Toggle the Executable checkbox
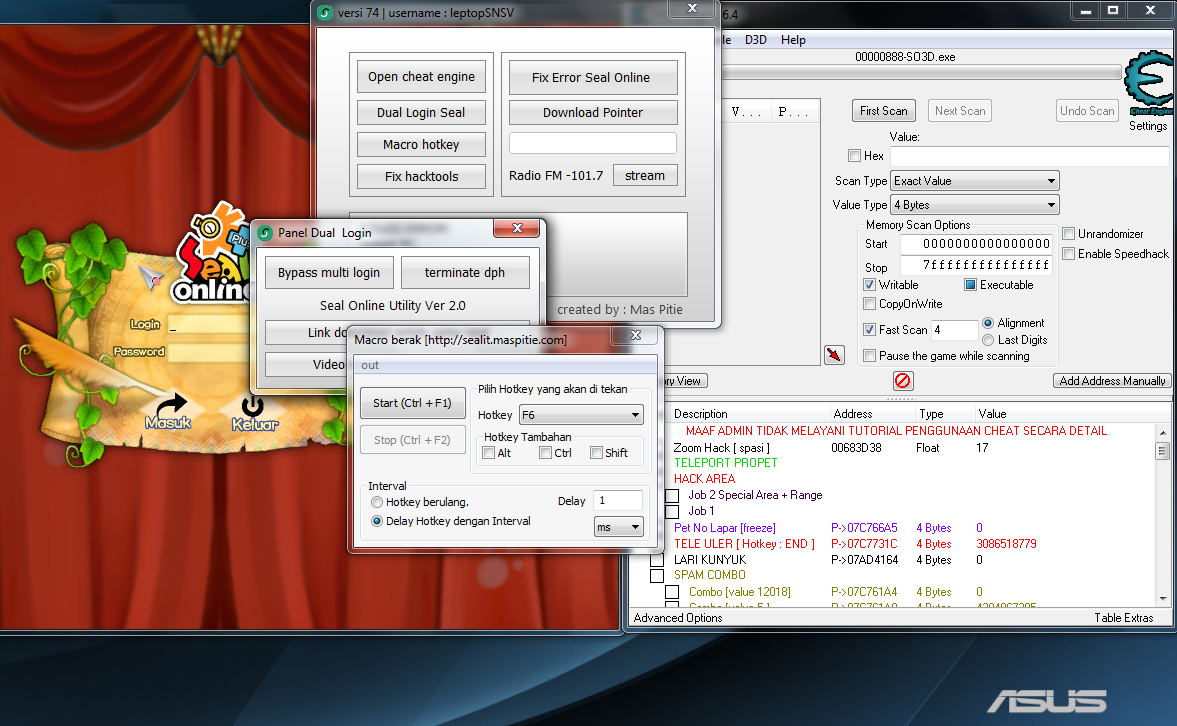The image size is (1177, 726). click(x=970, y=285)
